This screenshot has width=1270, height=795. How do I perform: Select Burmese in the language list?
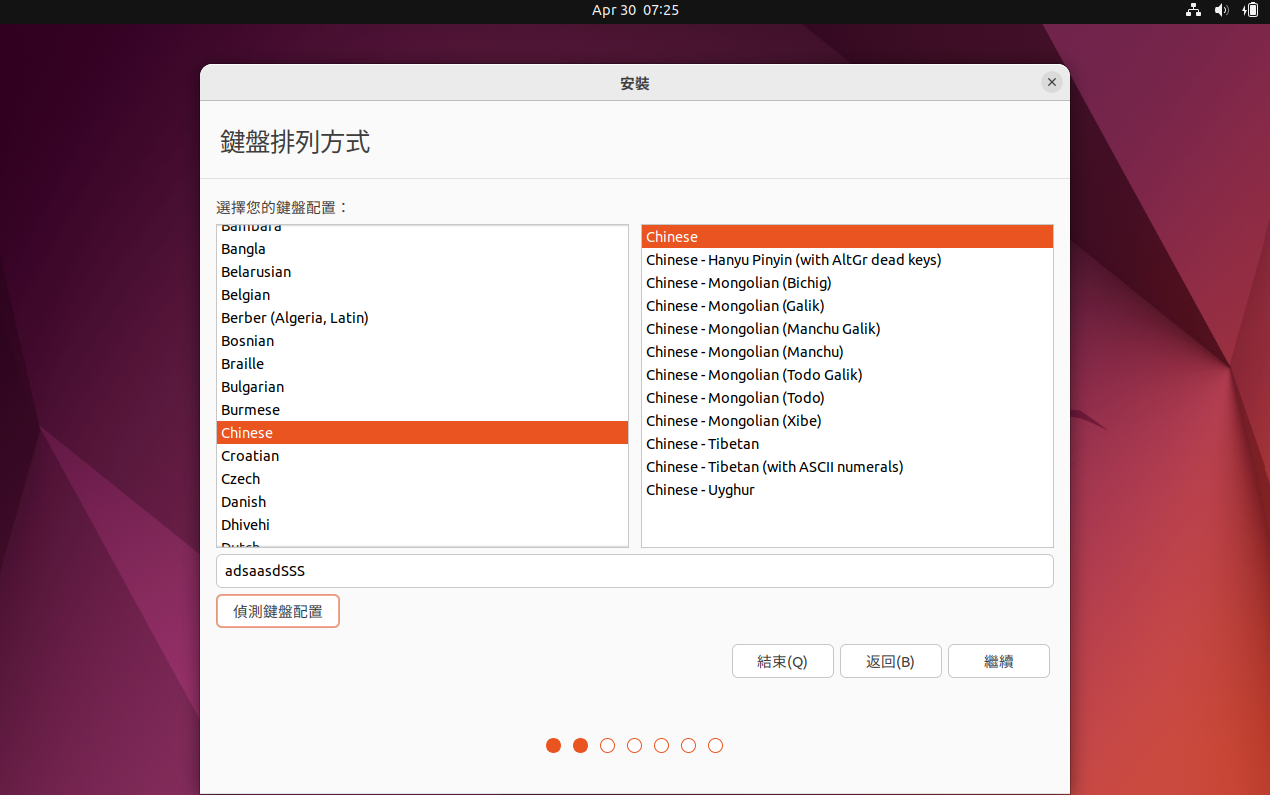coord(422,410)
